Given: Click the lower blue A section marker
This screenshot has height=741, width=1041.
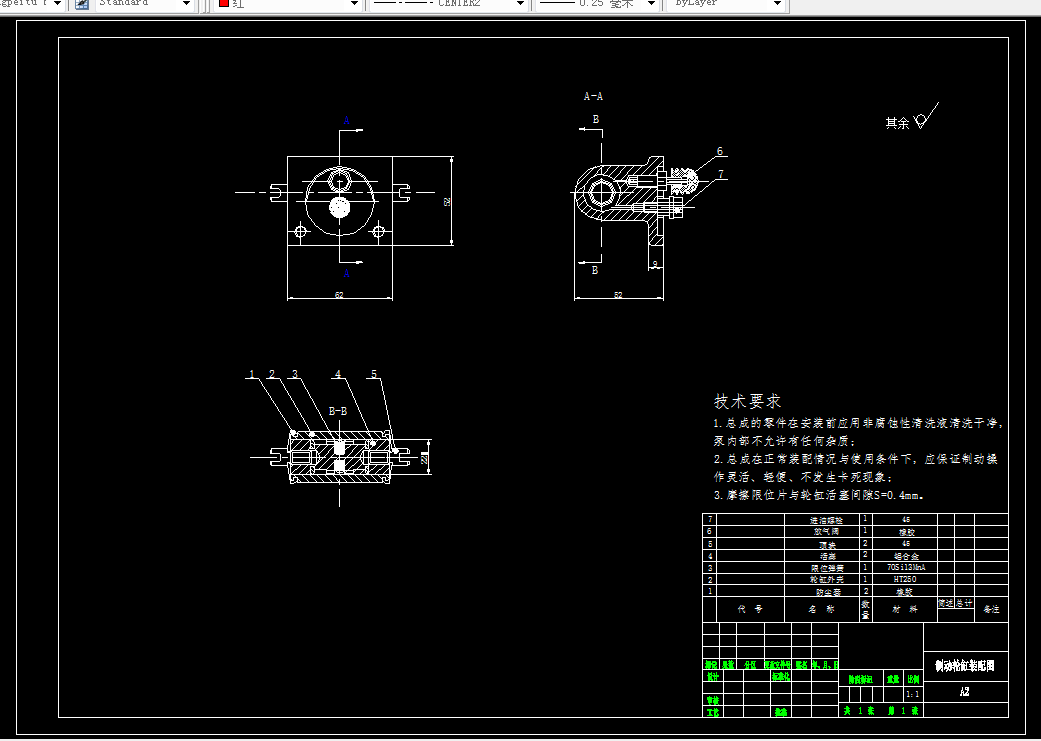Looking at the screenshot, I should click(x=346, y=274).
